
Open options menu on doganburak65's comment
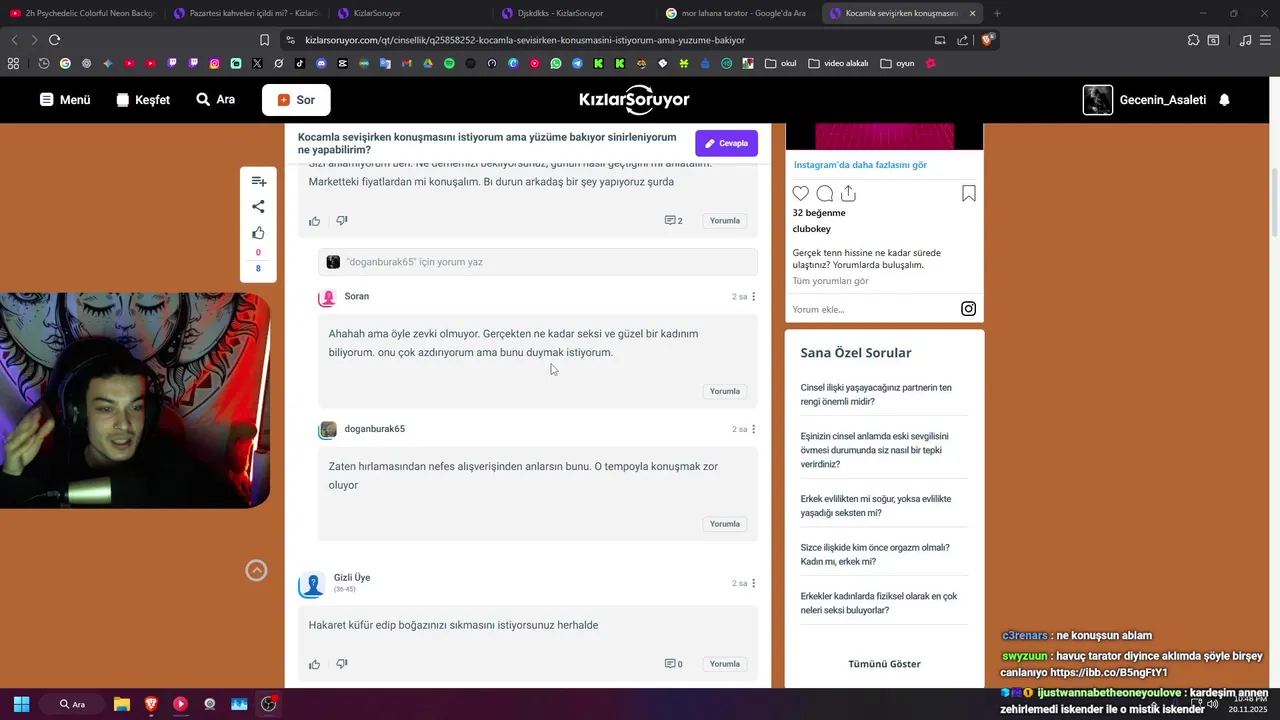754,429
